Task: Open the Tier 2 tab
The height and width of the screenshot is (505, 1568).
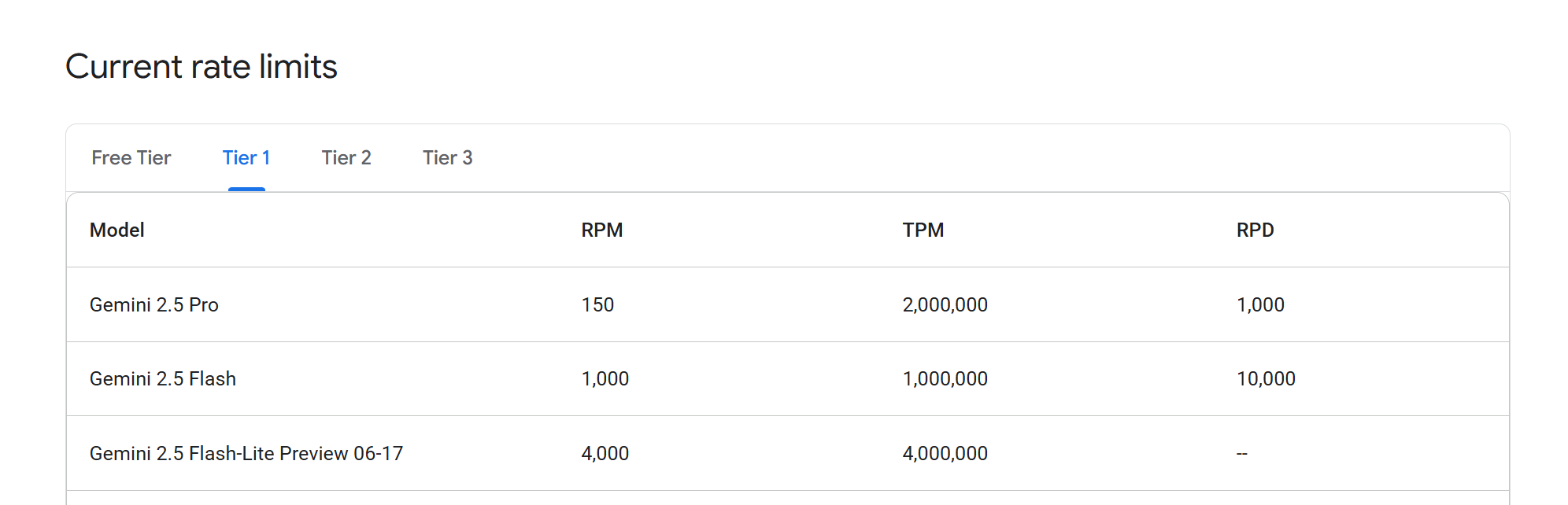Action: [346, 158]
